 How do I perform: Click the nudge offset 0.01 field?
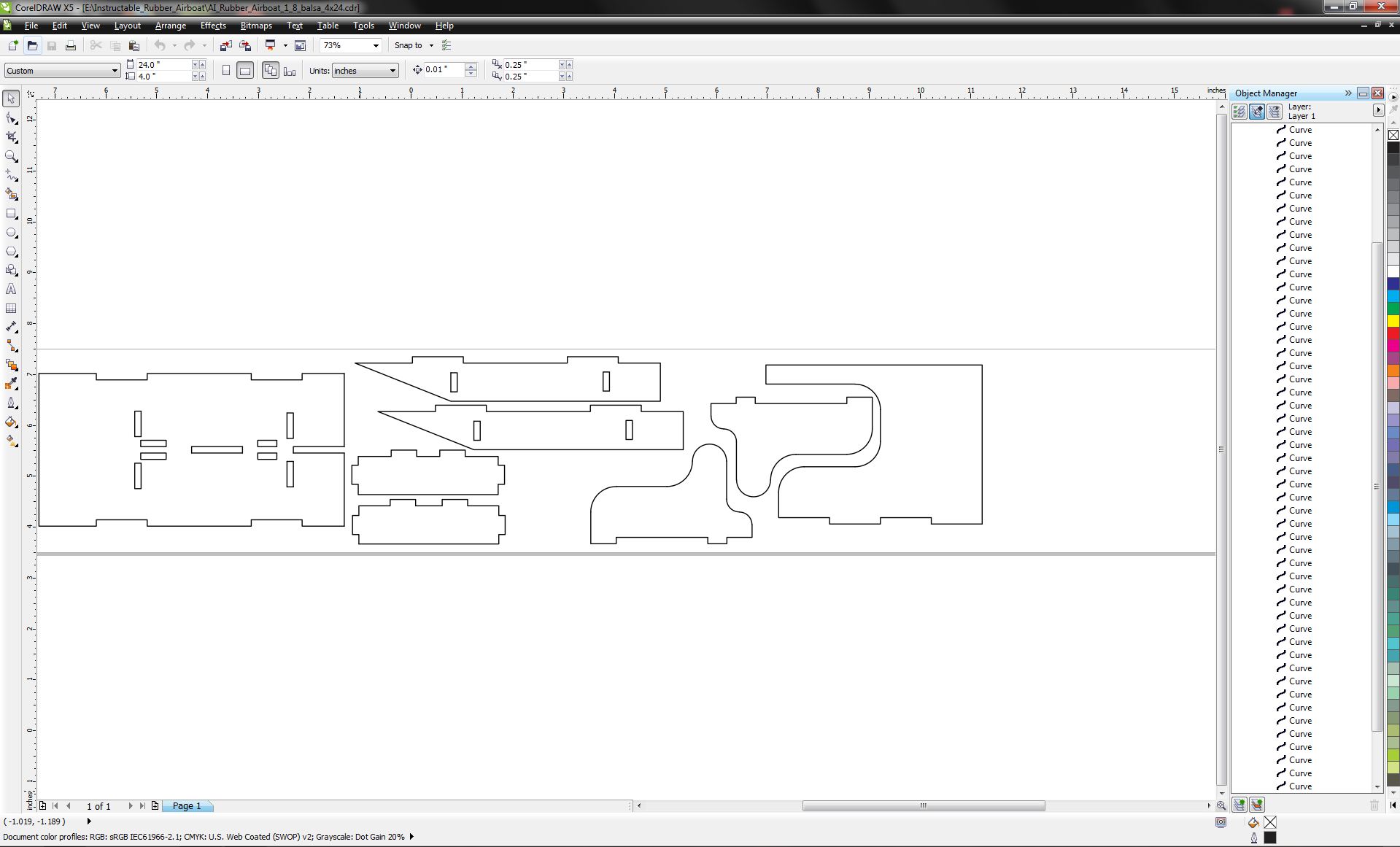pyautogui.click(x=444, y=70)
